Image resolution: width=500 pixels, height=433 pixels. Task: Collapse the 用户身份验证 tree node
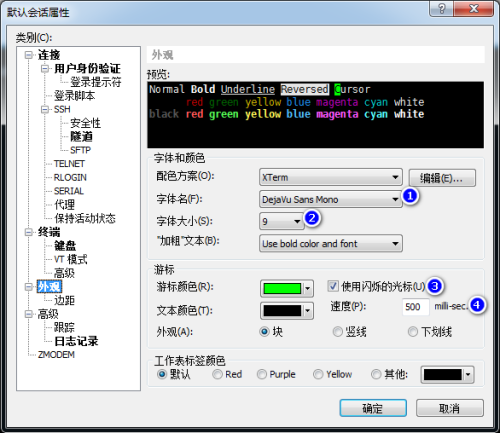[x=45, y=69]
